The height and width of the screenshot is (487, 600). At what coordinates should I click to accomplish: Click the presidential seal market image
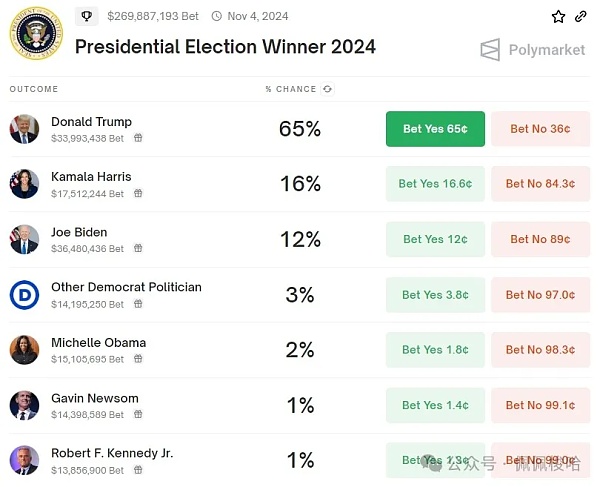pos(36,33)
